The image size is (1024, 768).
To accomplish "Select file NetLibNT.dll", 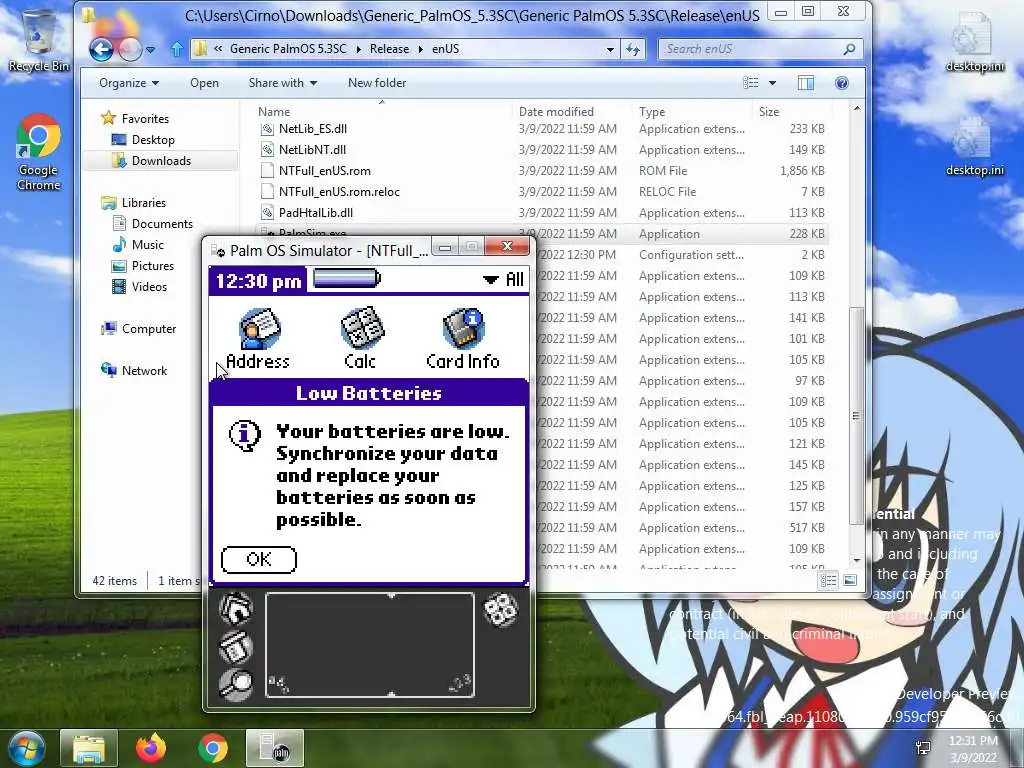I will coord(312,150).
